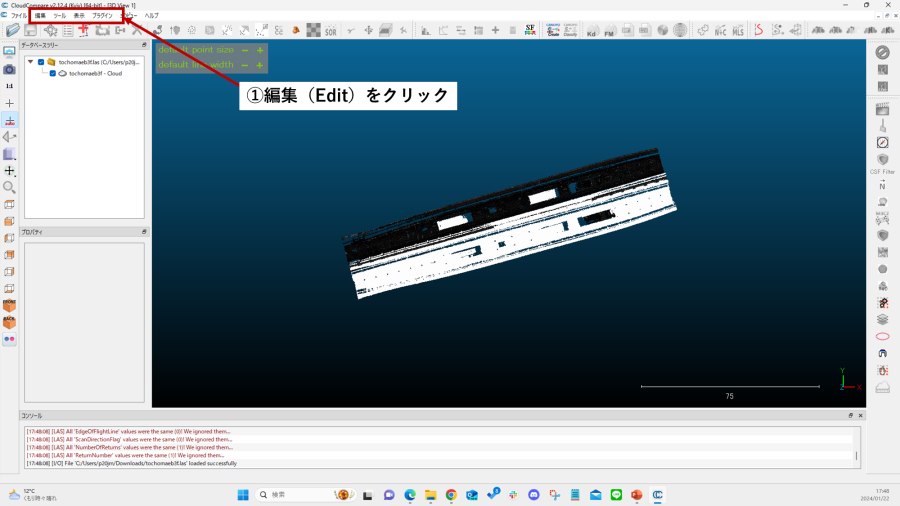Toggle full screen with the monitor icon

[9, 52]
